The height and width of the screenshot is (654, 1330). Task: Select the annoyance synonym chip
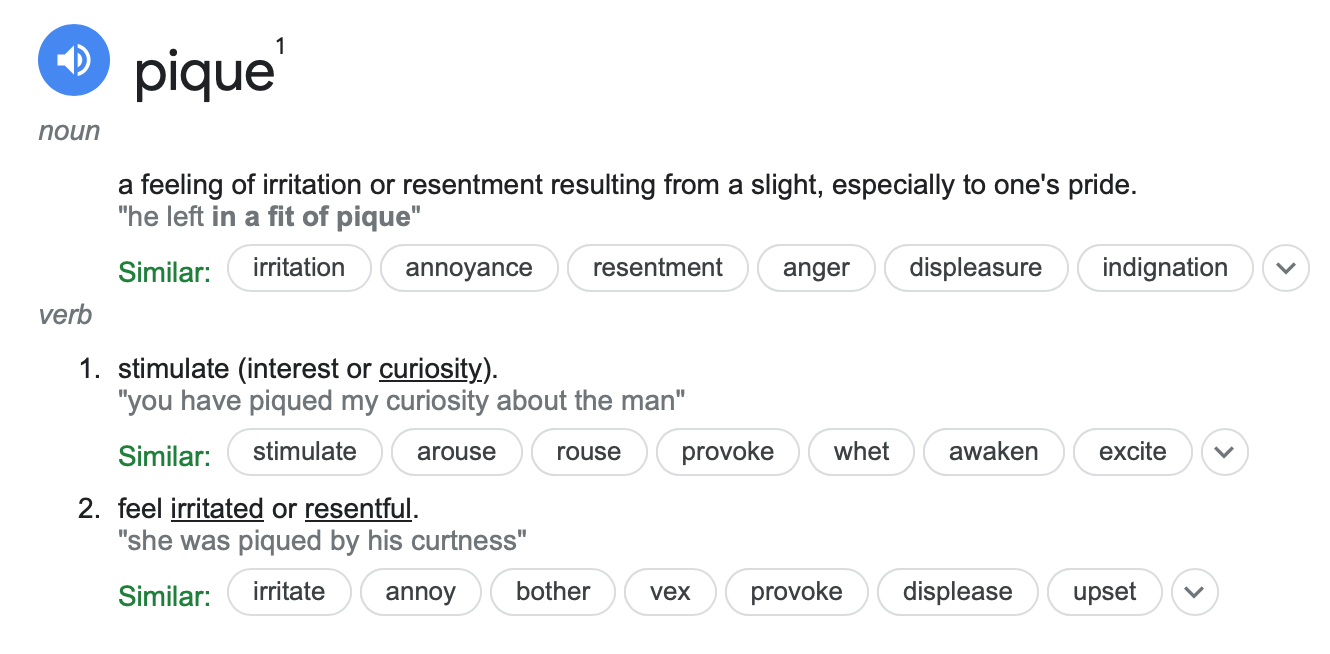pos(469,268)
